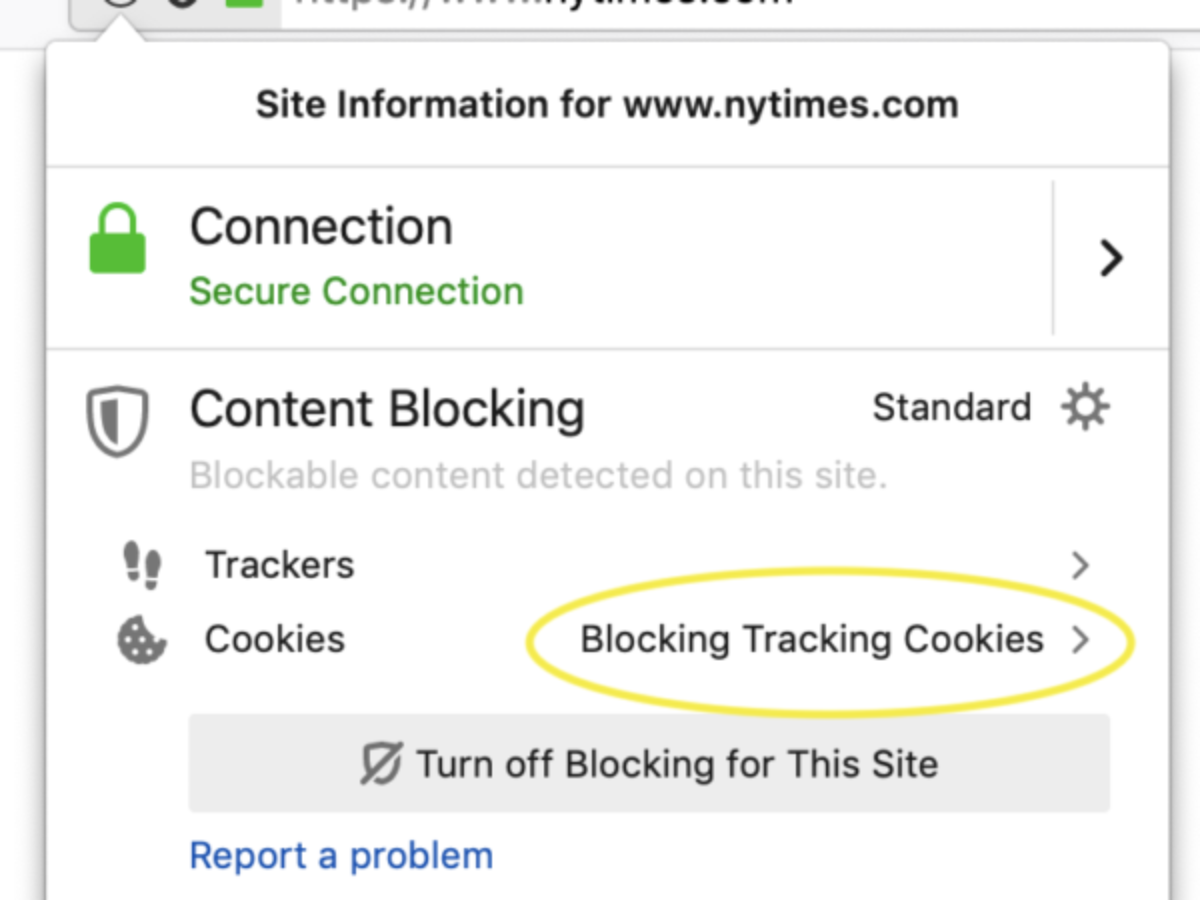Toggle blocking off for nytimes.com

tap(650, 763)
